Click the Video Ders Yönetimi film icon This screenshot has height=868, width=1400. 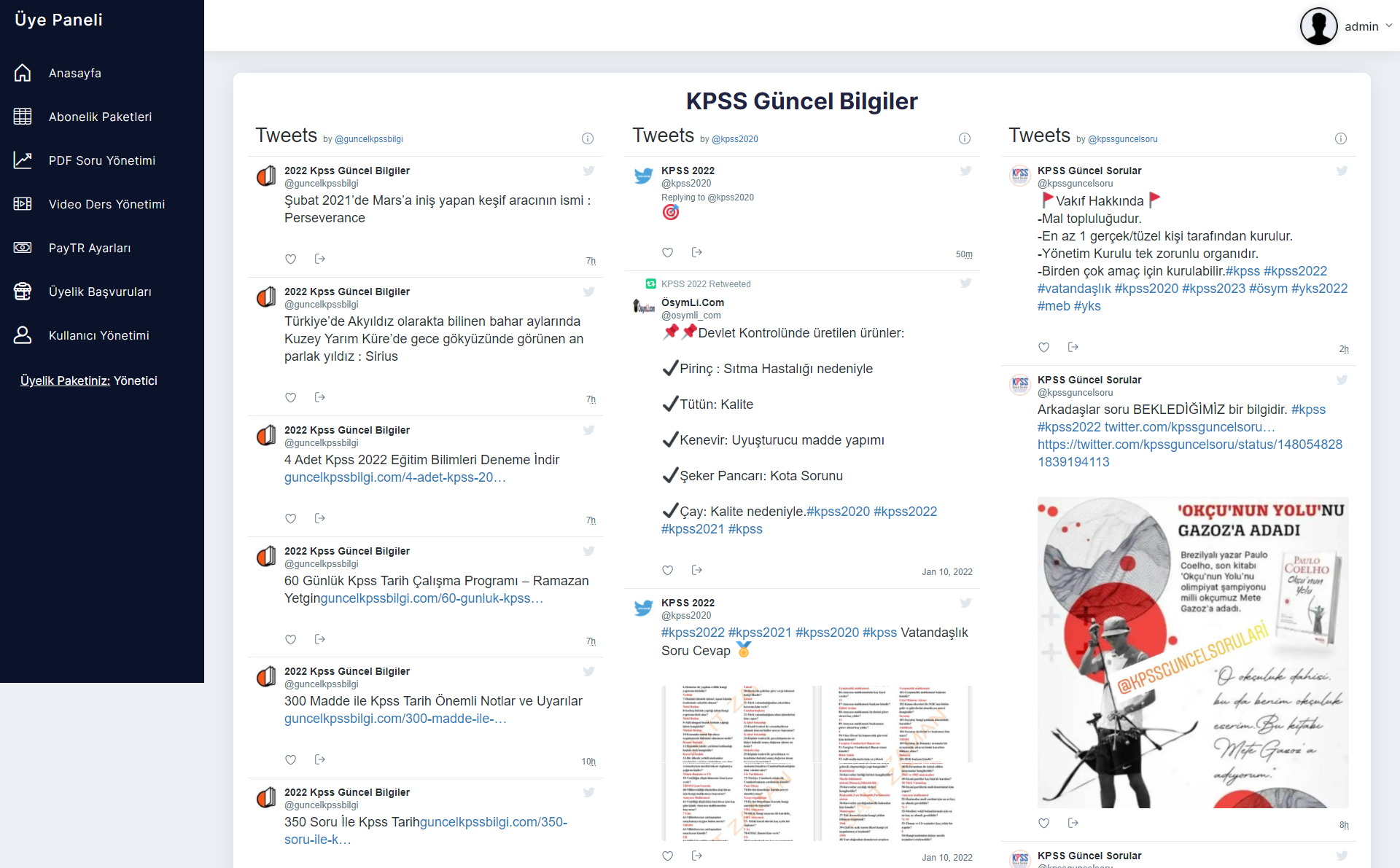pos(23,204)
